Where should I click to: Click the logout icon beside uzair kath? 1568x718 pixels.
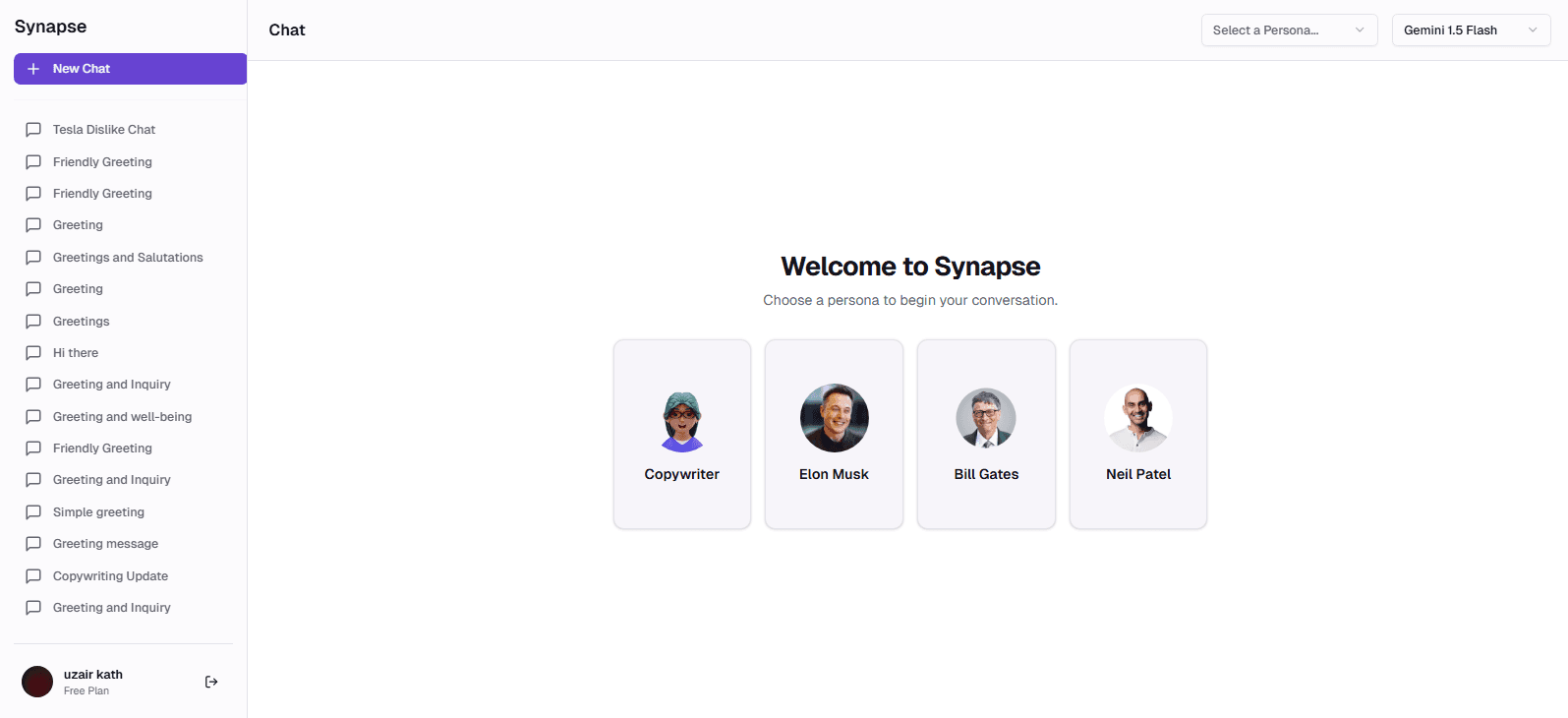click(211, 682)
